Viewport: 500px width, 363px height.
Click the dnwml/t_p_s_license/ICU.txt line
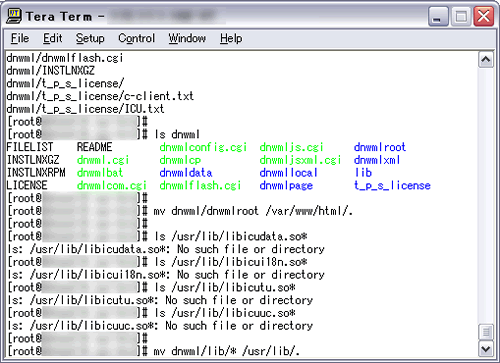(x=85, y=109)
